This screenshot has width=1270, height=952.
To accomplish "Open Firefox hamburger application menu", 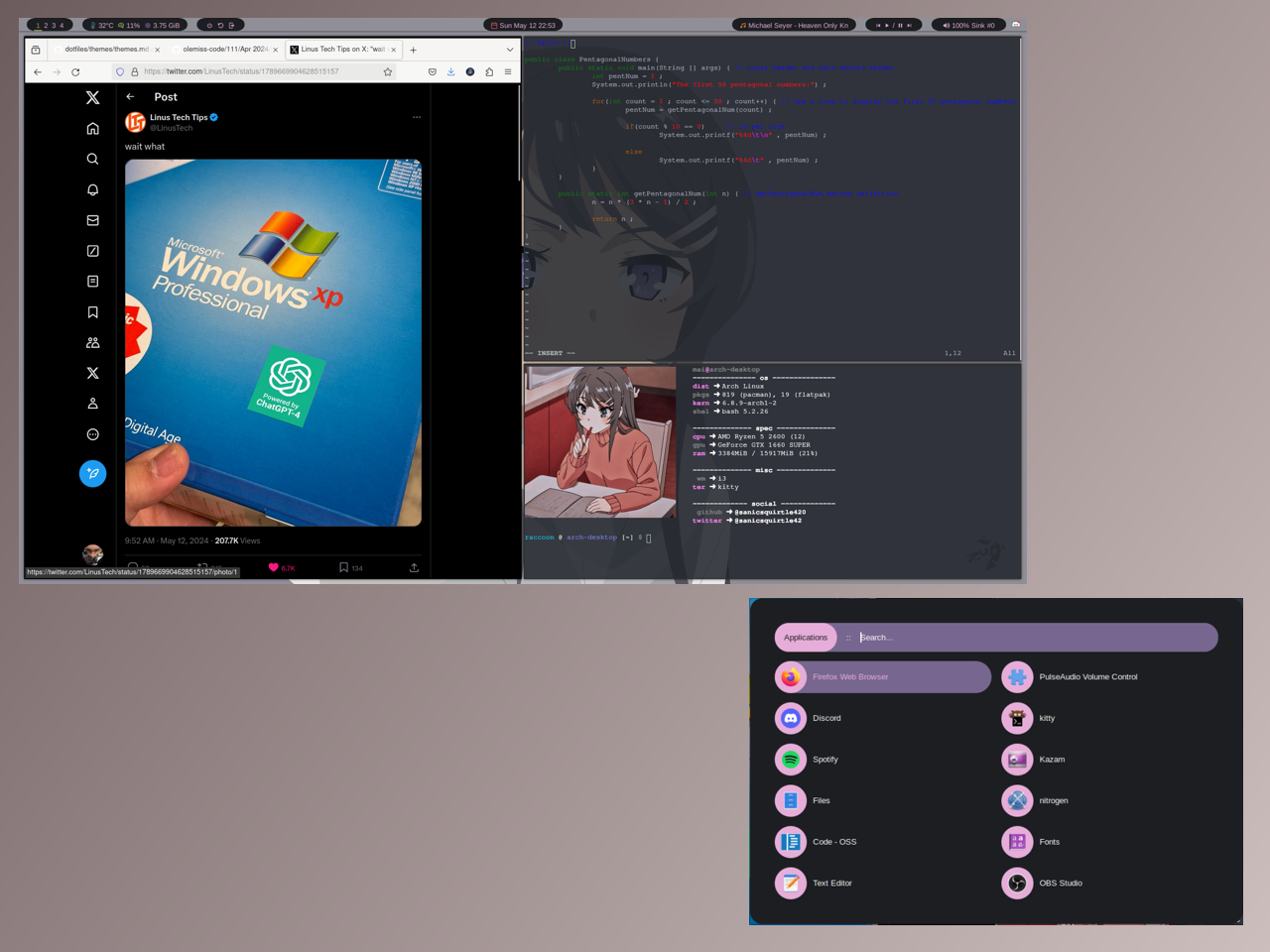I will tap(508, 71).
